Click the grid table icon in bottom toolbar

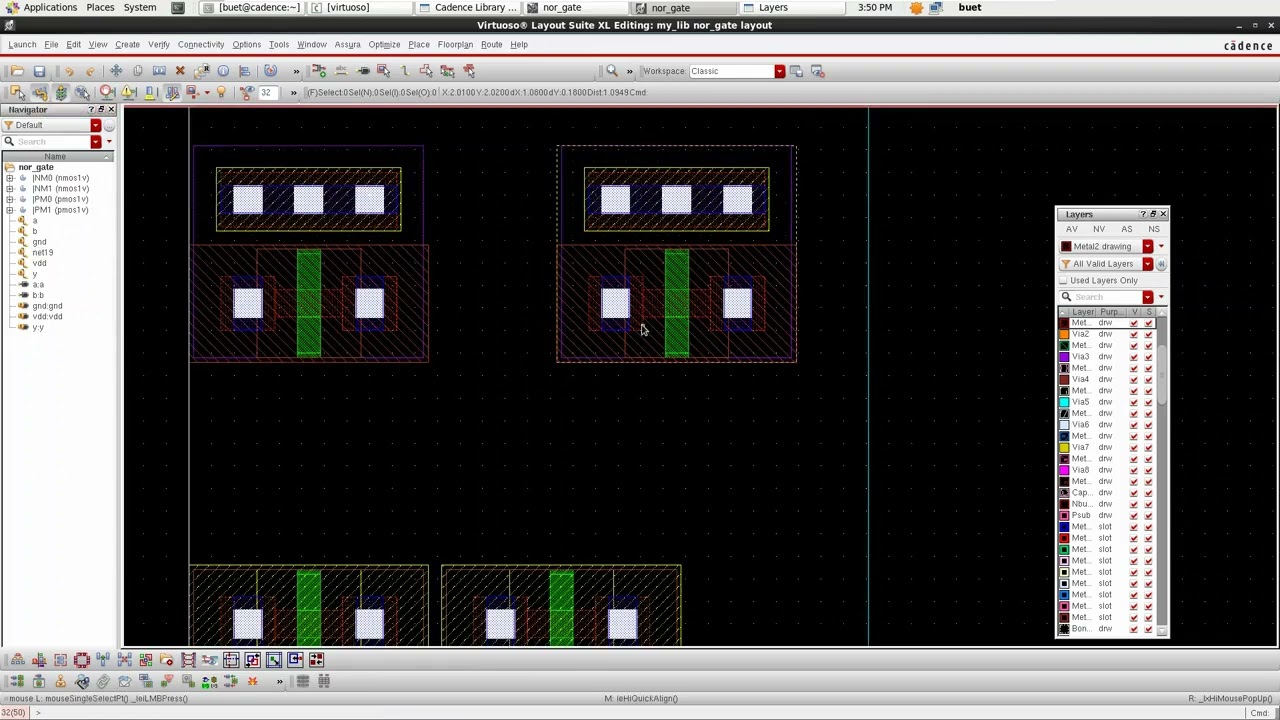tap(324, 682)
